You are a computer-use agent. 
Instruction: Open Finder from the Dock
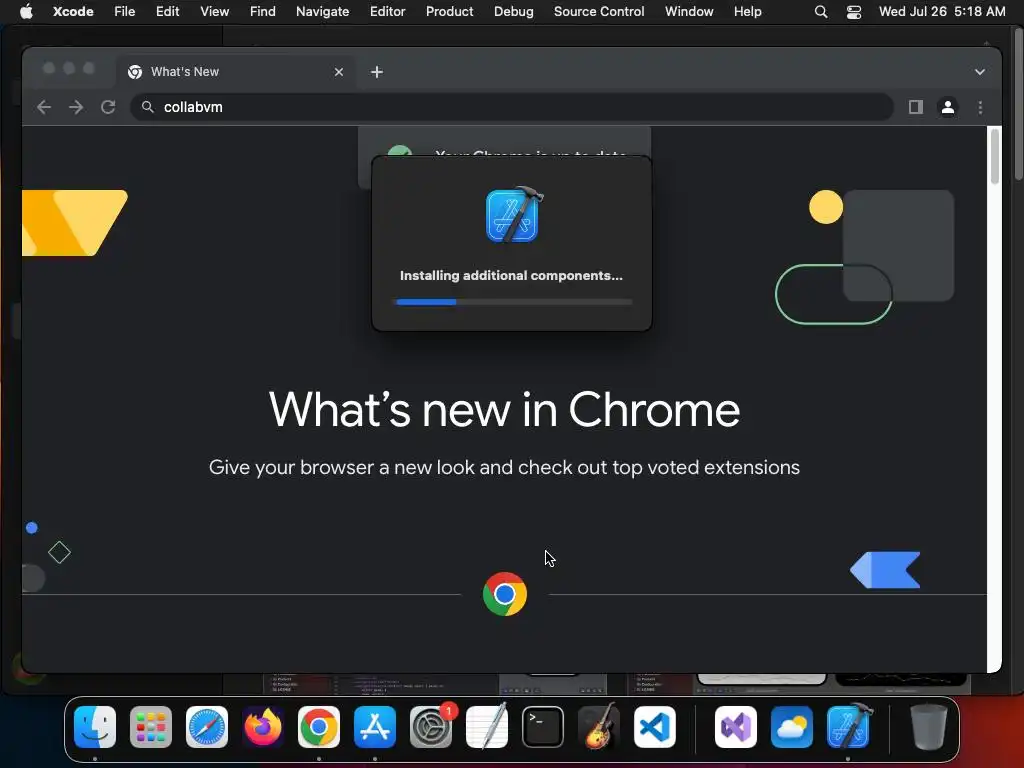coord(95,727)
